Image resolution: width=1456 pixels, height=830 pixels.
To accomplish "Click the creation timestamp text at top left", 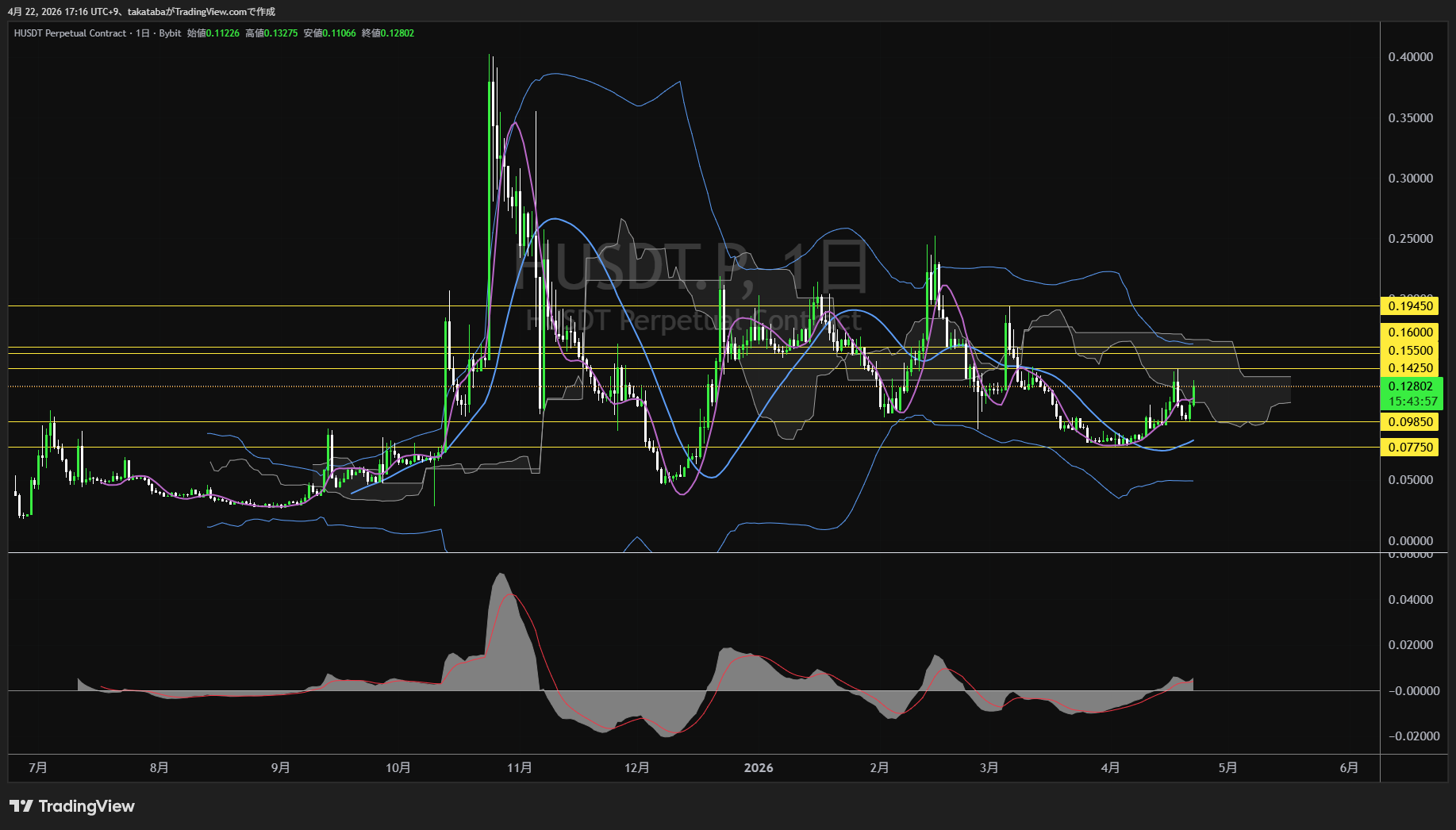I will coord(141,11).
